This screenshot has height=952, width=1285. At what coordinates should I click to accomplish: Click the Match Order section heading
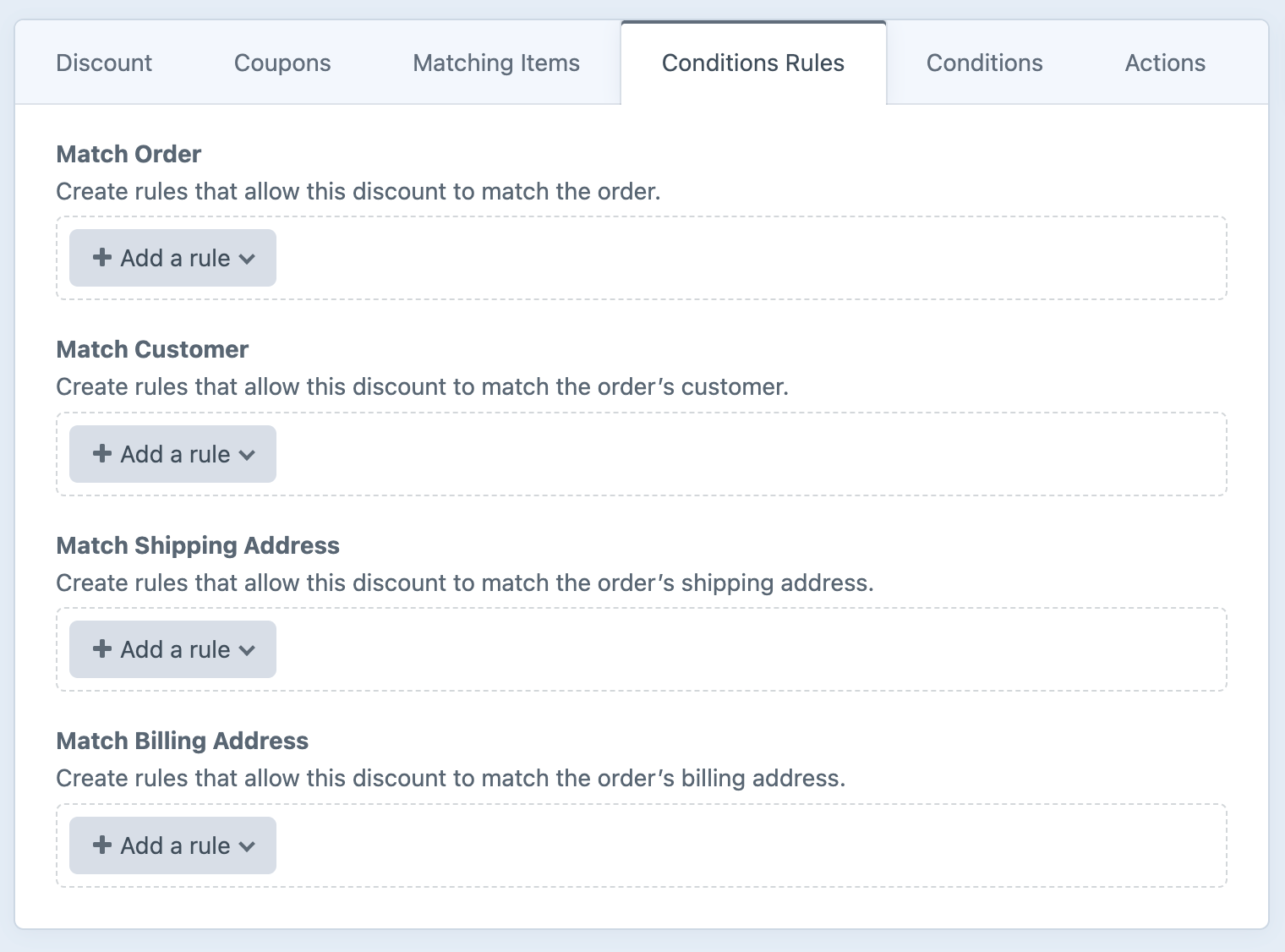[x=128, y=154]
